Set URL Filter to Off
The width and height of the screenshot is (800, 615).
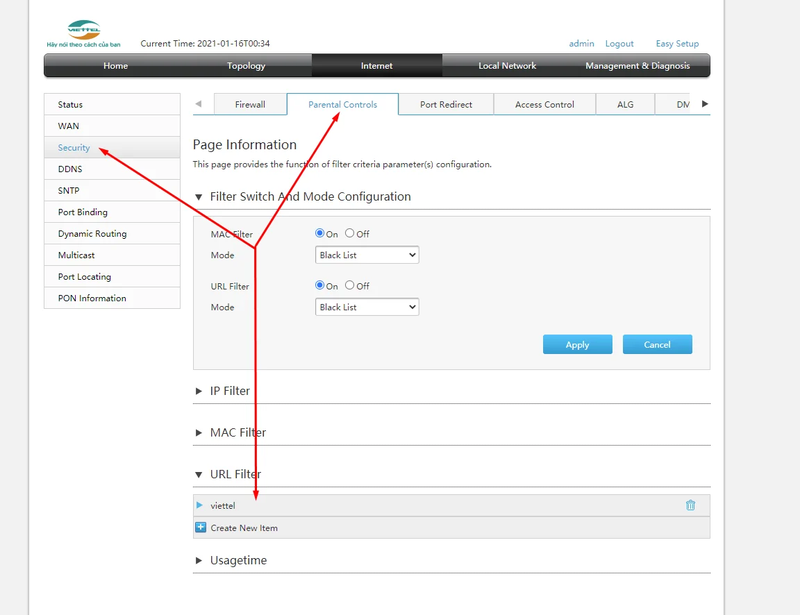click(349, 285)
